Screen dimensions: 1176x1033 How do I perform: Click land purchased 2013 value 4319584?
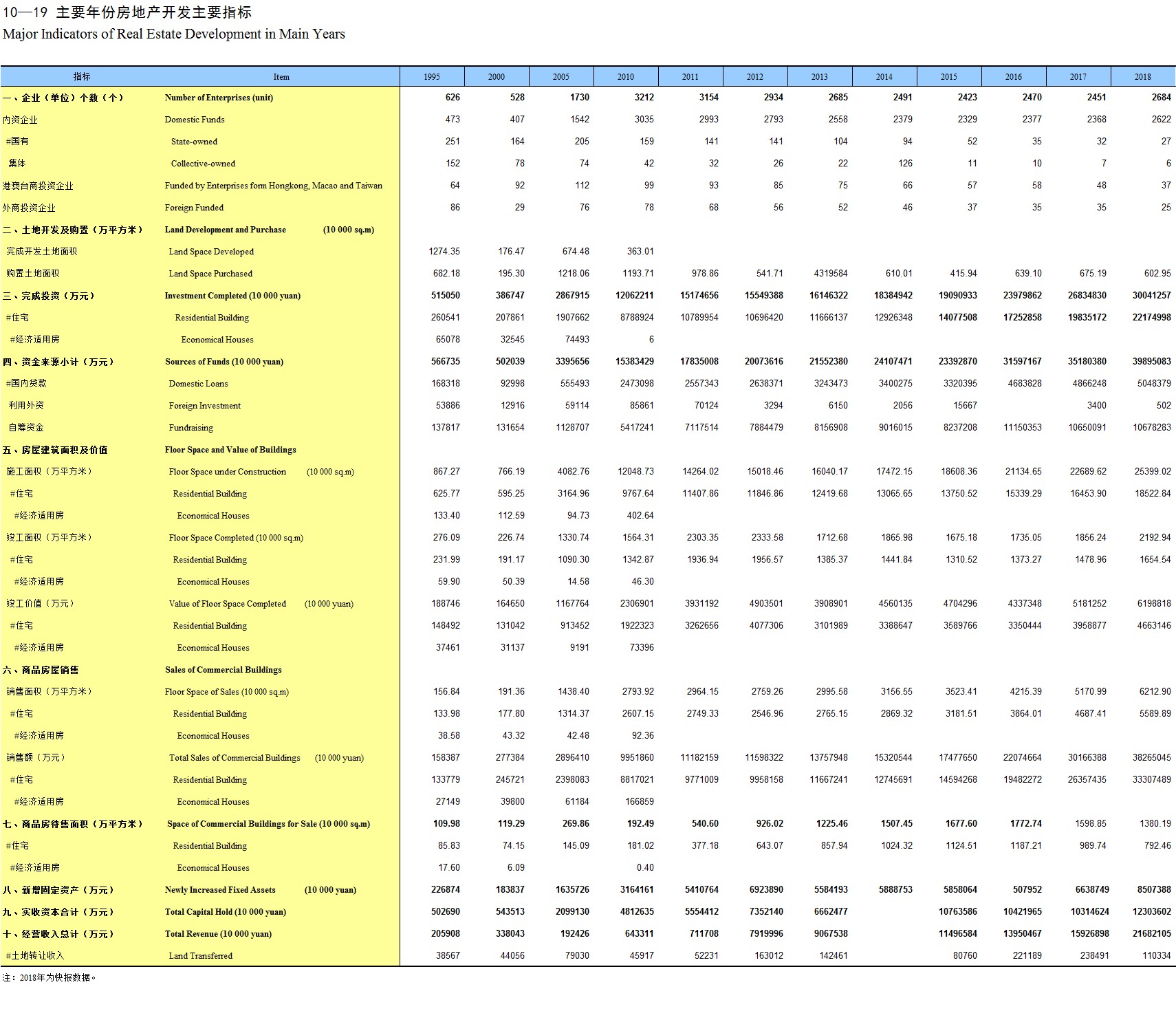click(x=831, y=274)
